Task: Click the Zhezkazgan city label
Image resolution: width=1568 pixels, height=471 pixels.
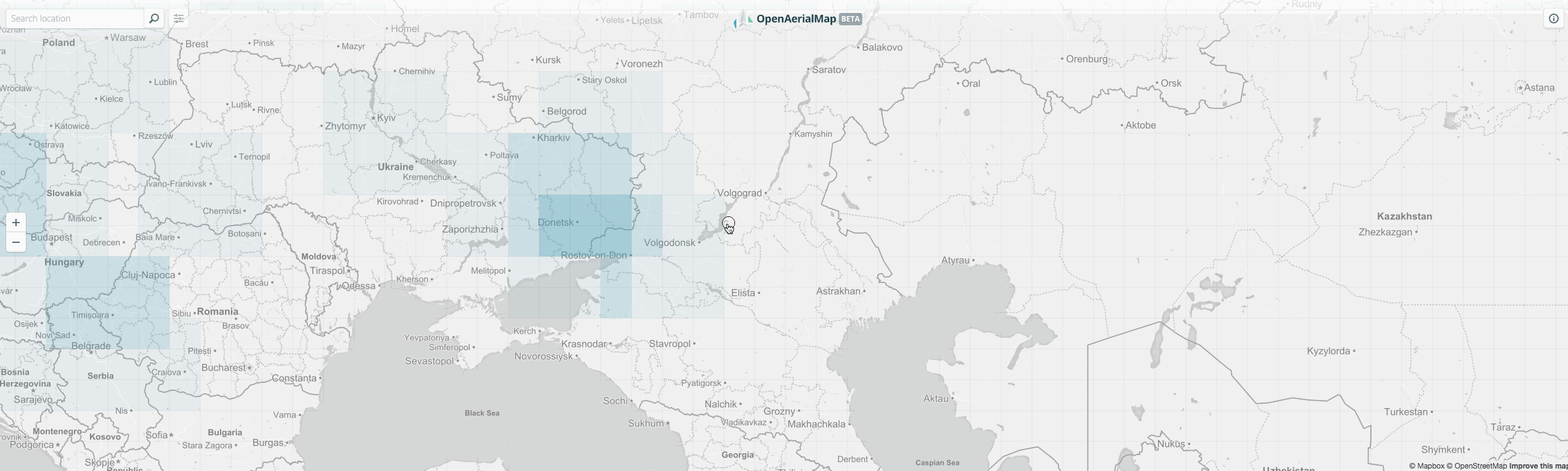Action: 1385,232
